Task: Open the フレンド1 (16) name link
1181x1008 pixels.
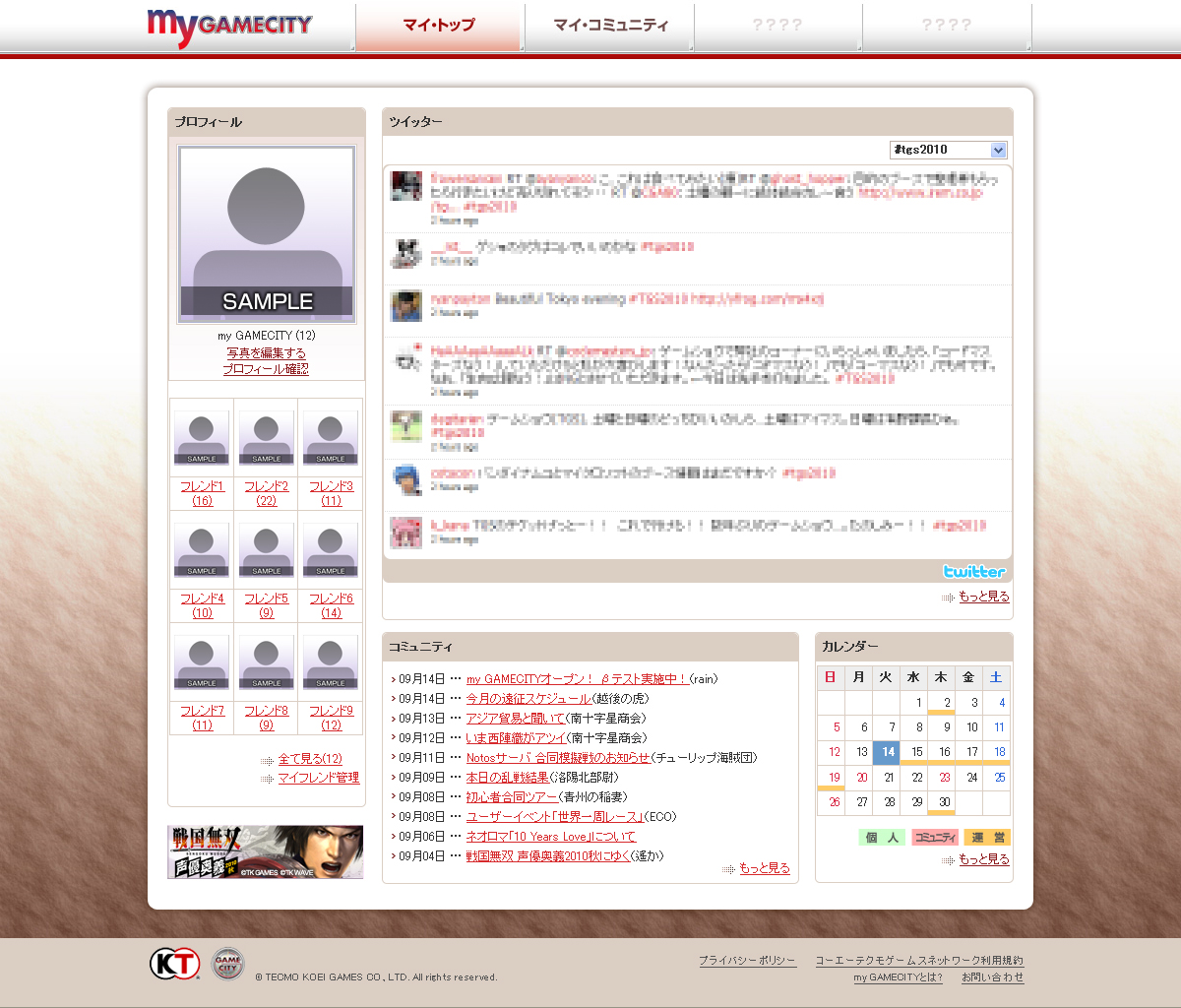Action: click(202, 493)
